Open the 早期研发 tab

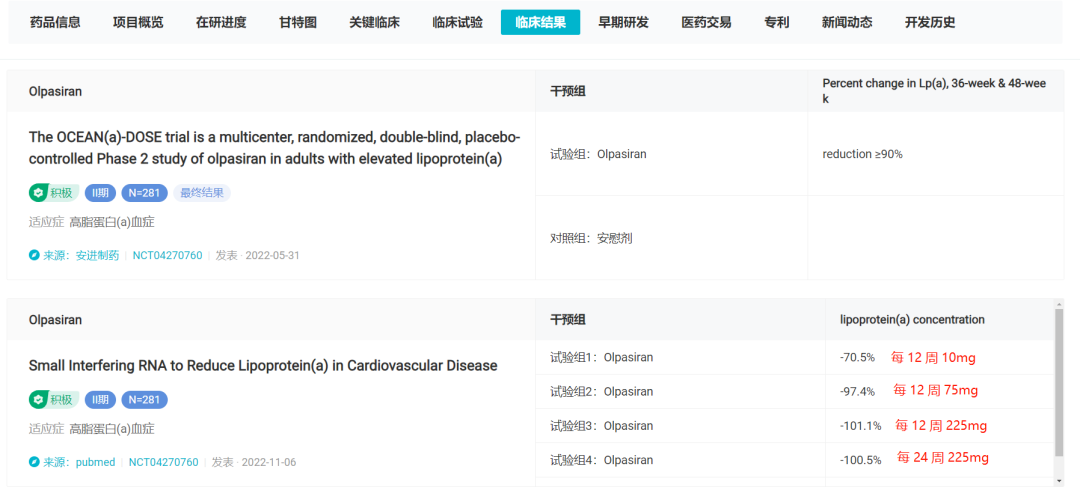point(623,22)
